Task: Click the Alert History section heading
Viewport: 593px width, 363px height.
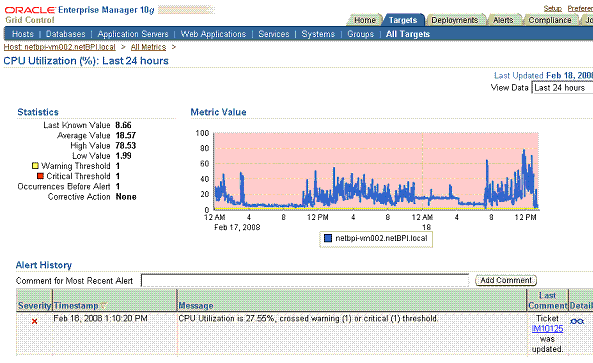Action: coord(44,265)
